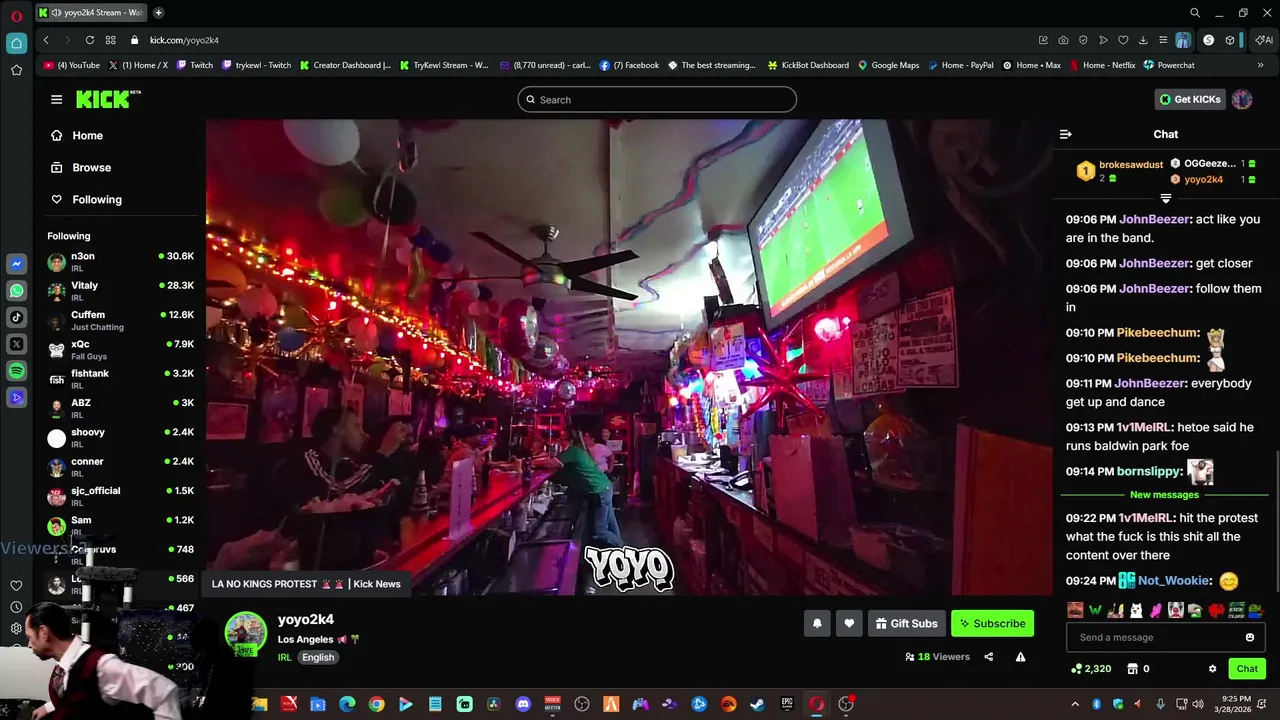Reload the page
Image resolution: width=1280 pixels, height=720 pixels.
click(90, 40)
